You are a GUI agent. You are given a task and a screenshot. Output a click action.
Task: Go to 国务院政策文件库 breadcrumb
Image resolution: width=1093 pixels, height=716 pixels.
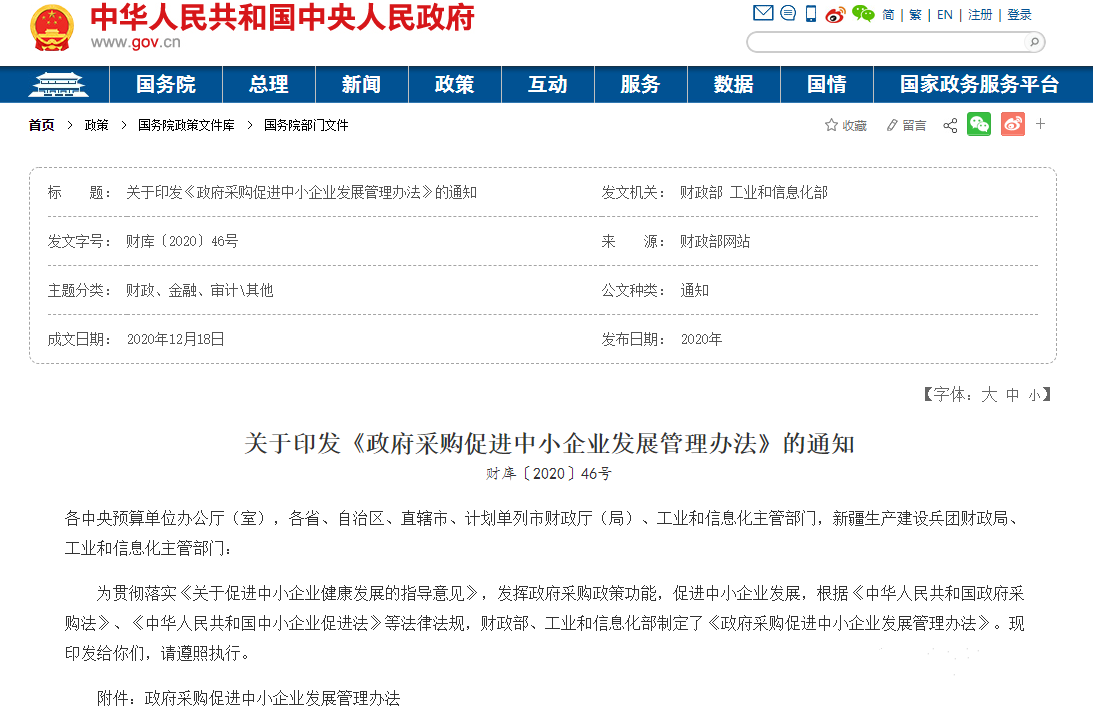[186, 125]
